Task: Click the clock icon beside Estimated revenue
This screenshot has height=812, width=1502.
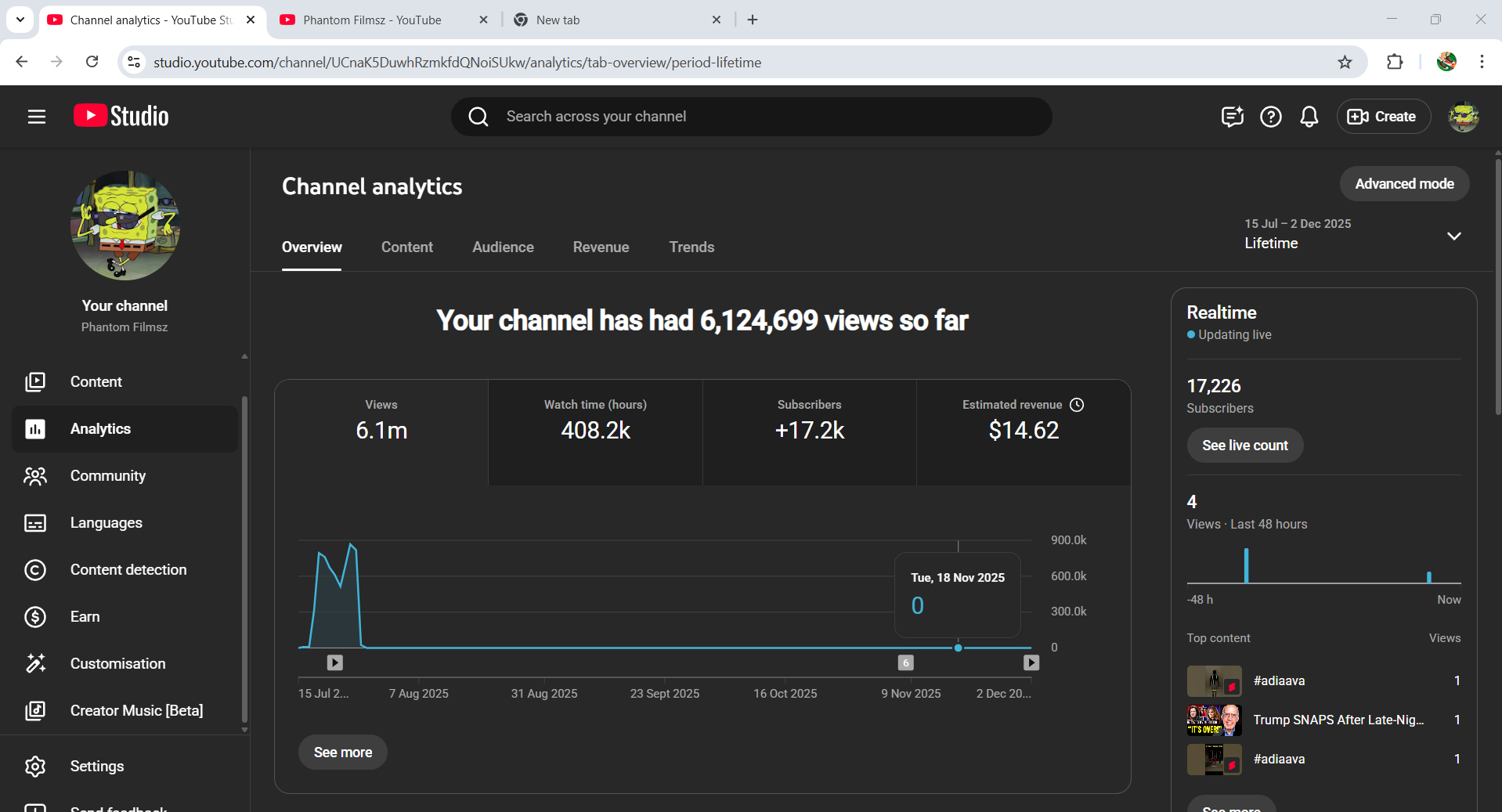Action: coord(1077,405)
